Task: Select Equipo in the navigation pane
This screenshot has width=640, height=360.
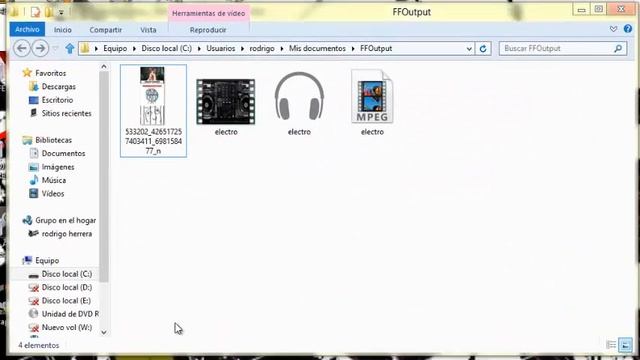Action: 47,260
